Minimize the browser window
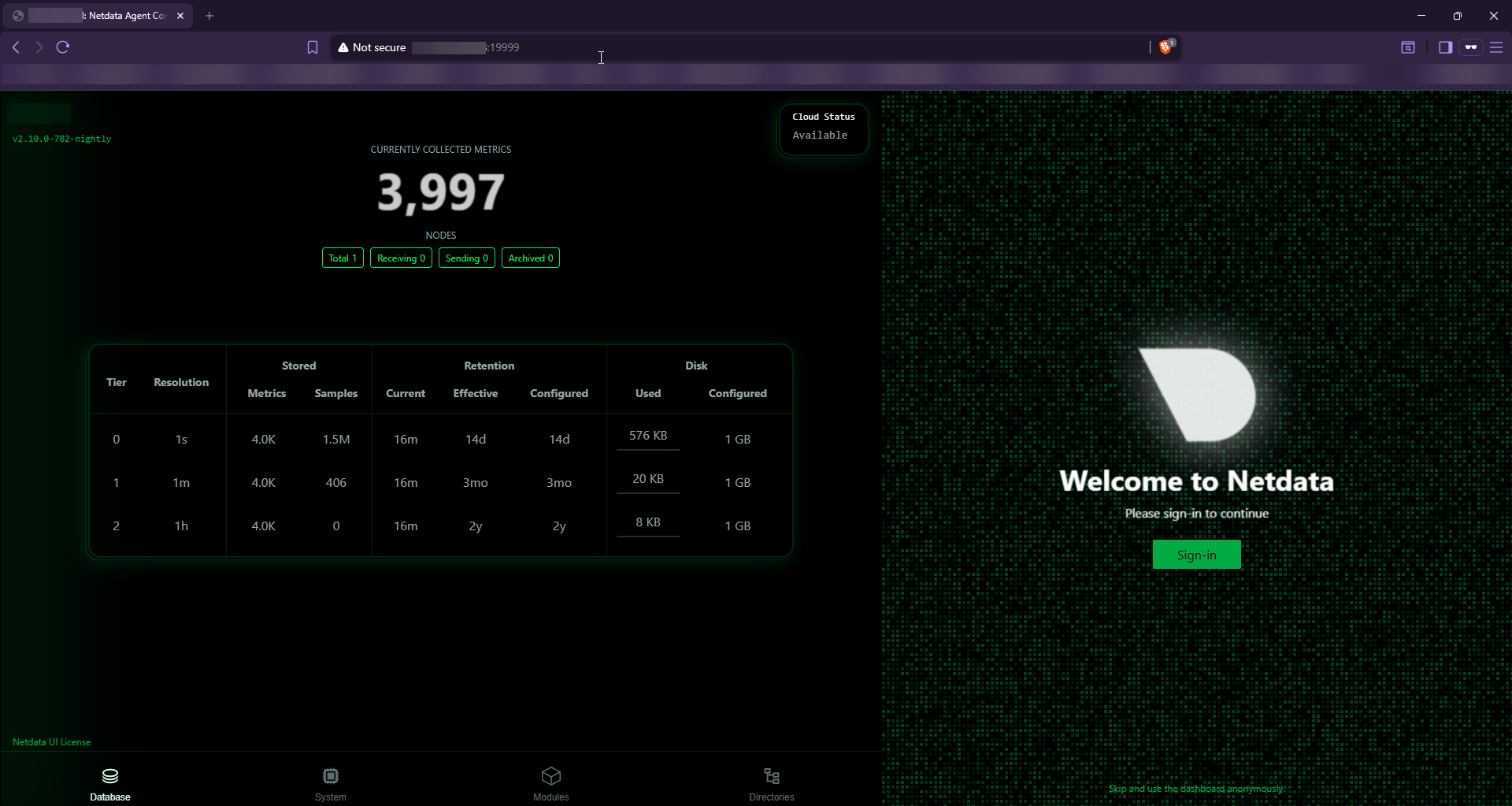1512x806 pixels. click(1421, 16)
